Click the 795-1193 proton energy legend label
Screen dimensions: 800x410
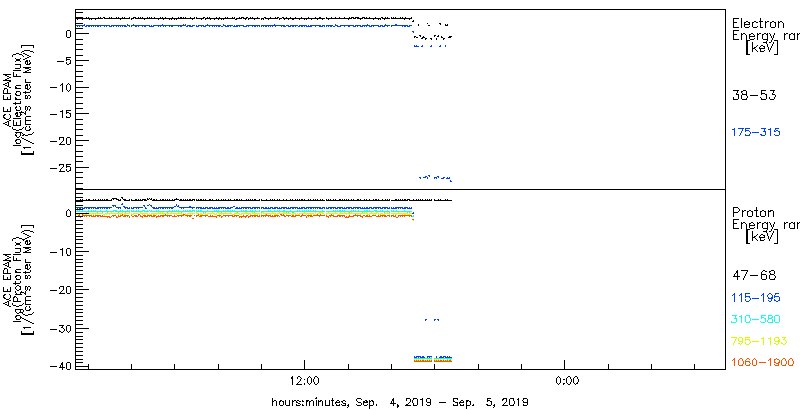tap(760, 341)
